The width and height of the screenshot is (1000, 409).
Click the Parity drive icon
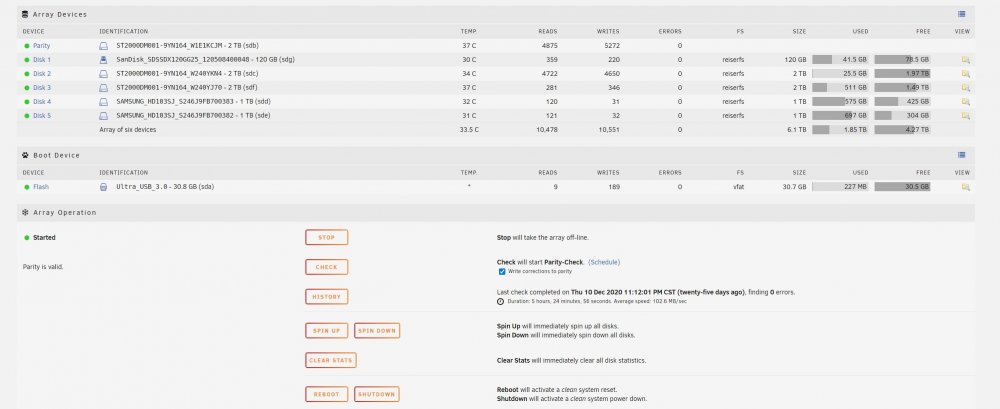(x=103, y=46)
